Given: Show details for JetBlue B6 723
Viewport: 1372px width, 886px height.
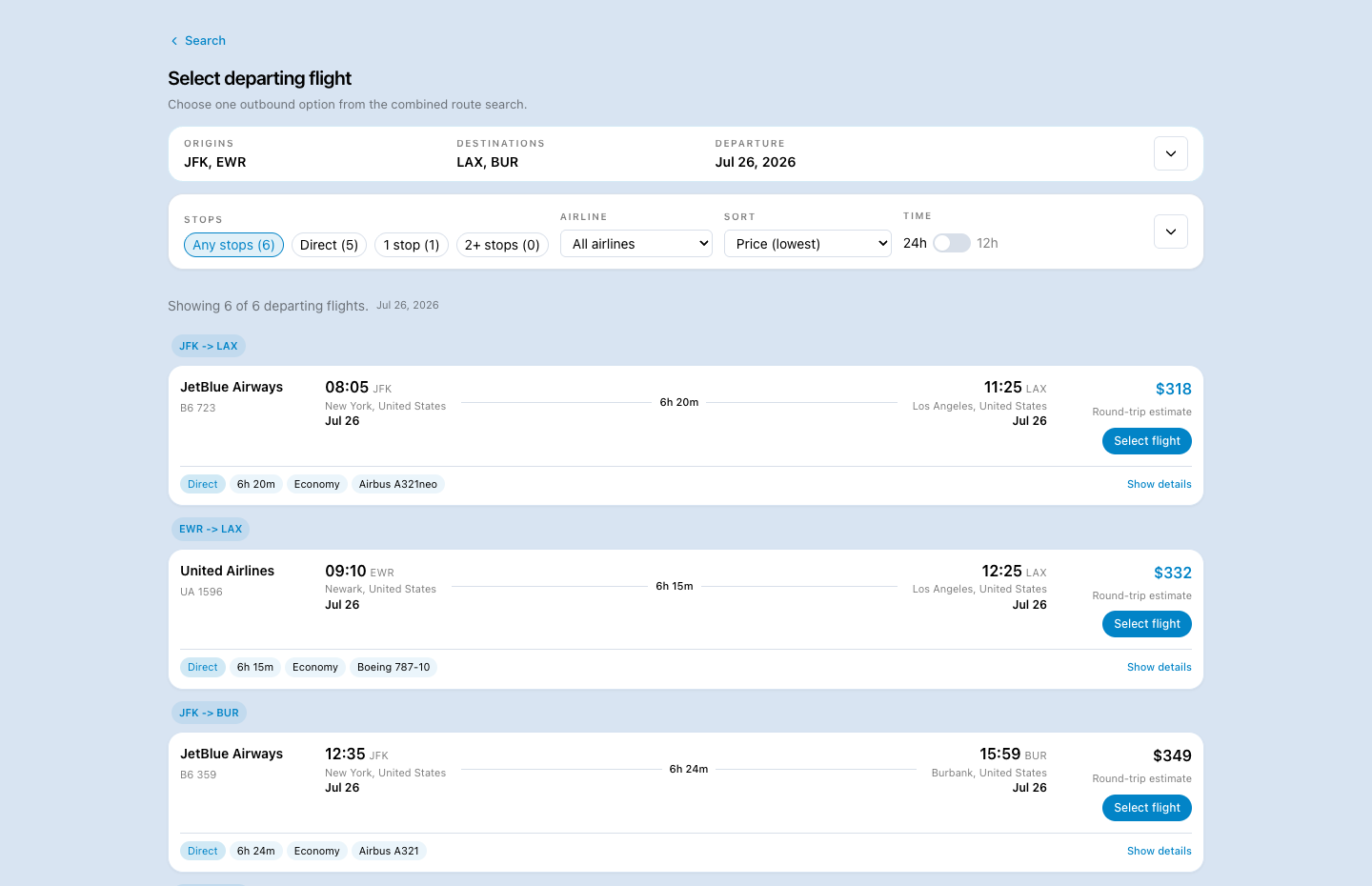Looking at the screenshot, I should click(x=1160, y=484).
